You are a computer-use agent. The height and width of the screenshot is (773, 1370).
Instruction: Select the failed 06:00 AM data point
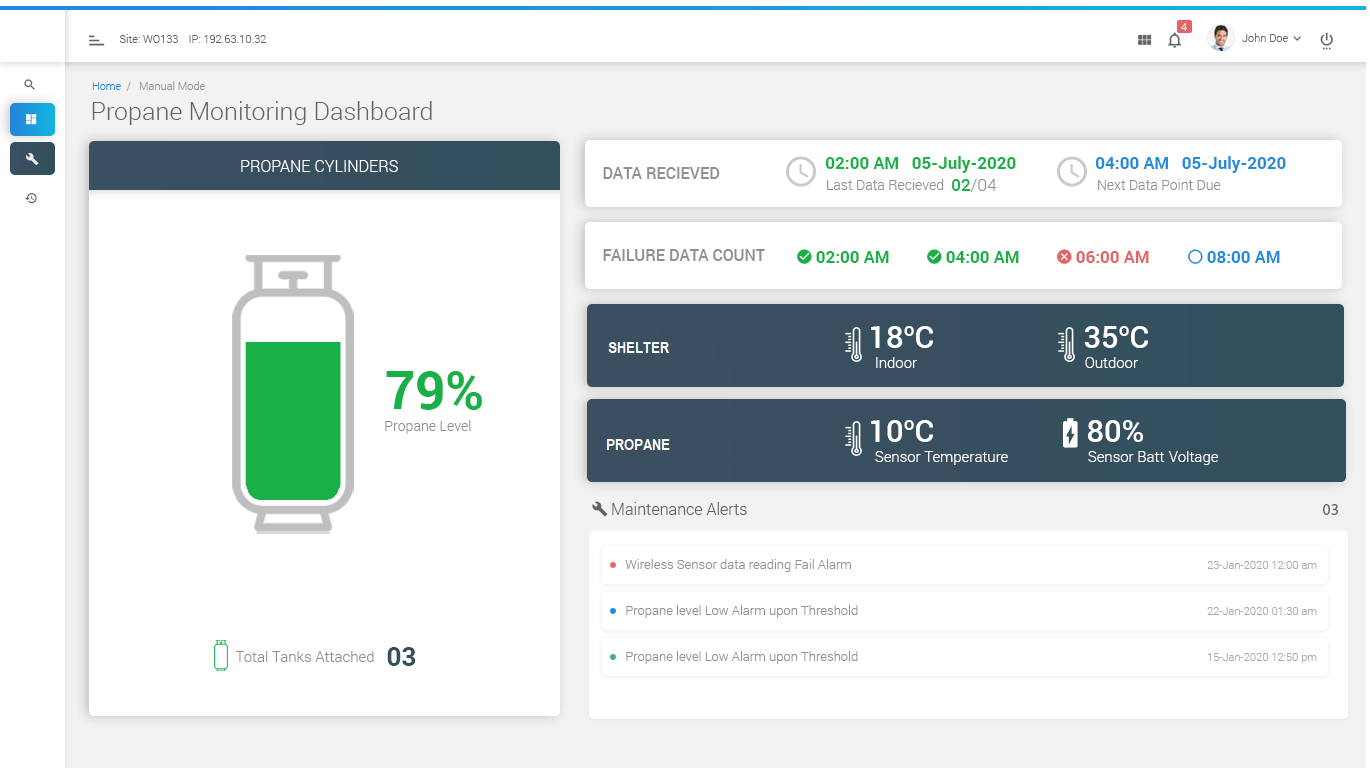[x=1103, y=257]
